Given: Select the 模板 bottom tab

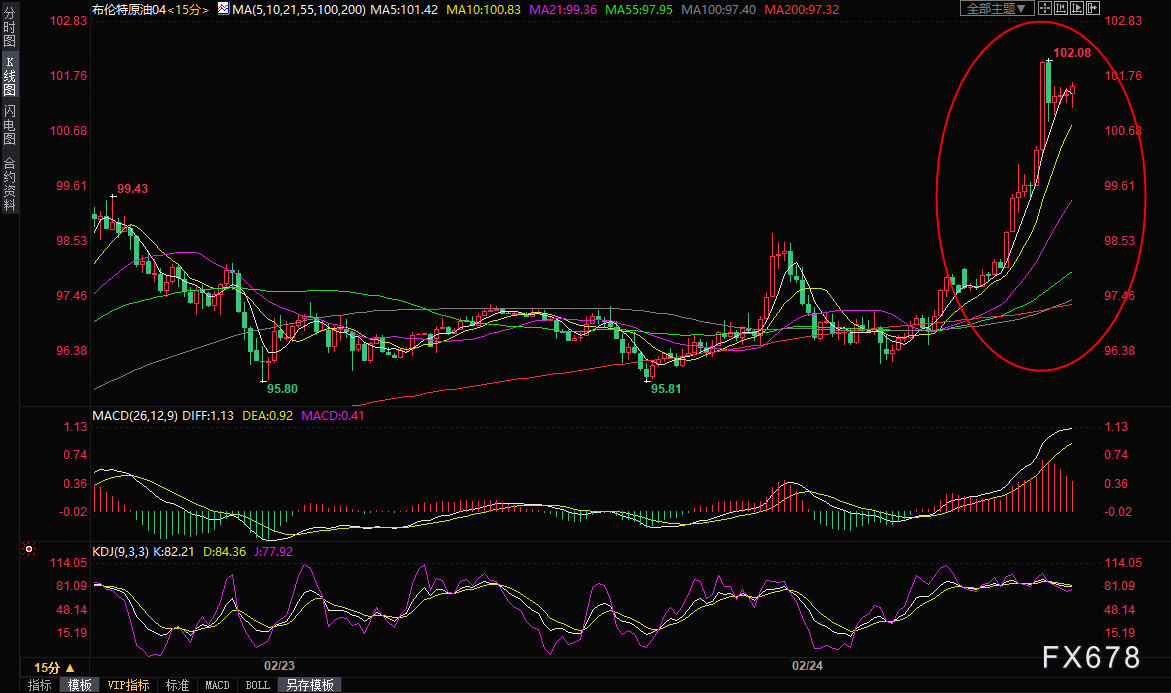Looking at the screenshot, I should tap(79, 685).
